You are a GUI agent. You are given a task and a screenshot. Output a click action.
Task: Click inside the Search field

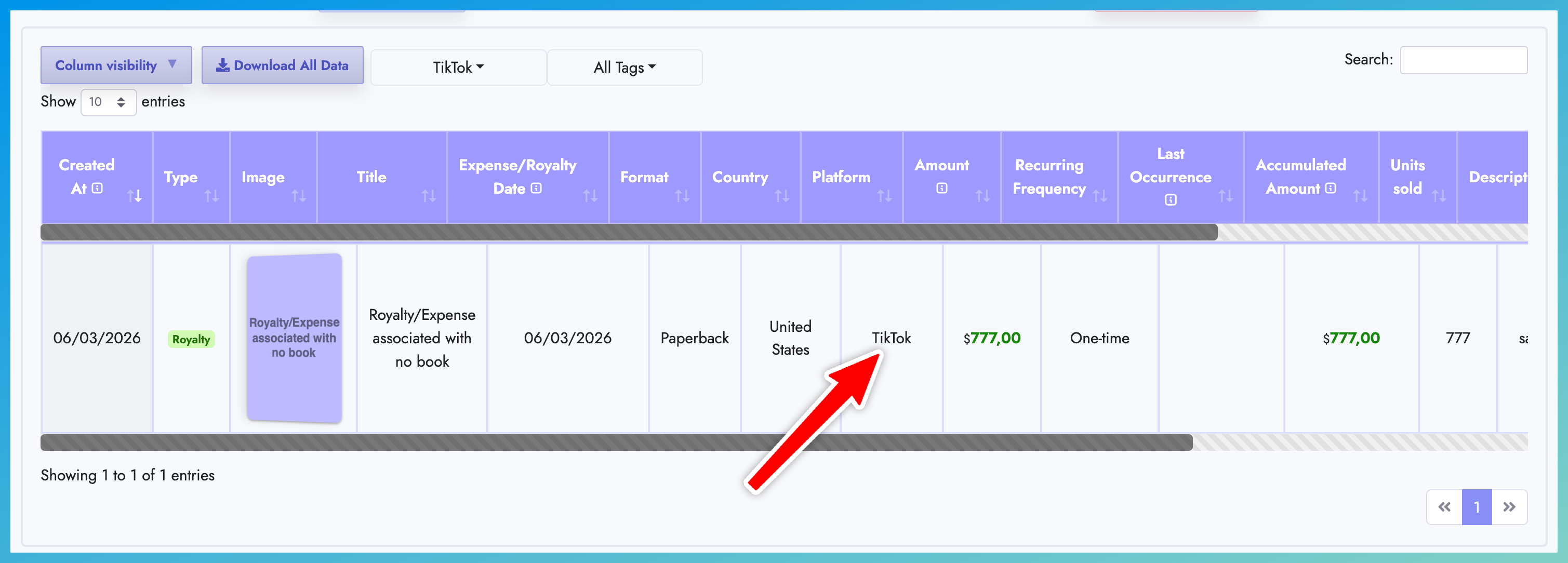(x=1463, y=60)
